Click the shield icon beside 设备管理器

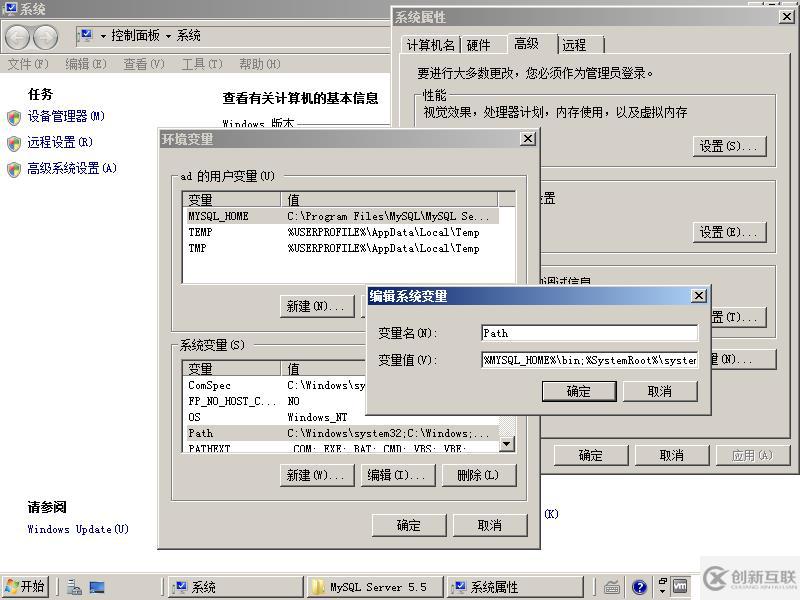click(x=14, y=118)
